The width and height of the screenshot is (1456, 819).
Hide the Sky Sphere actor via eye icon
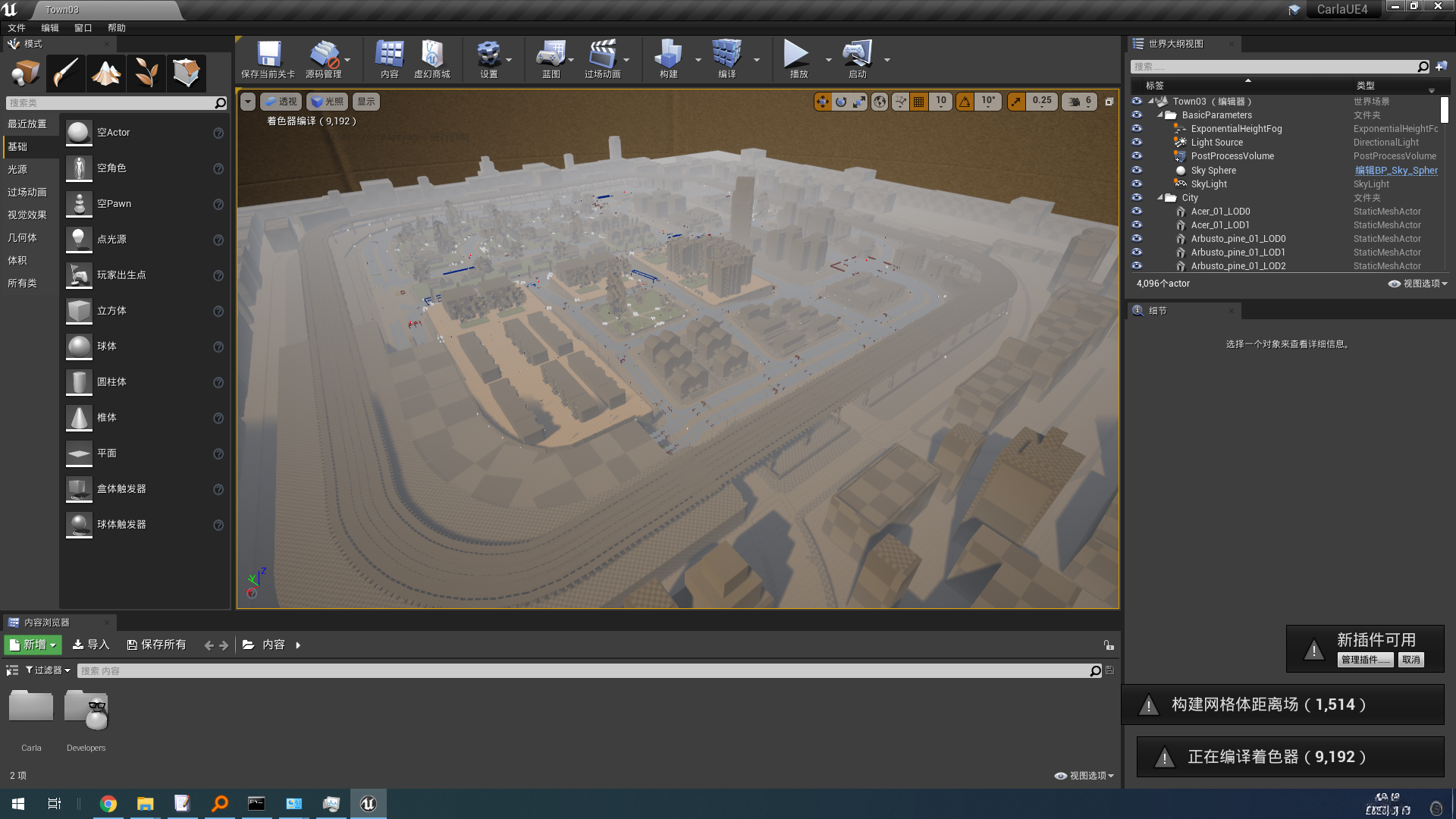coord(1136,171)
